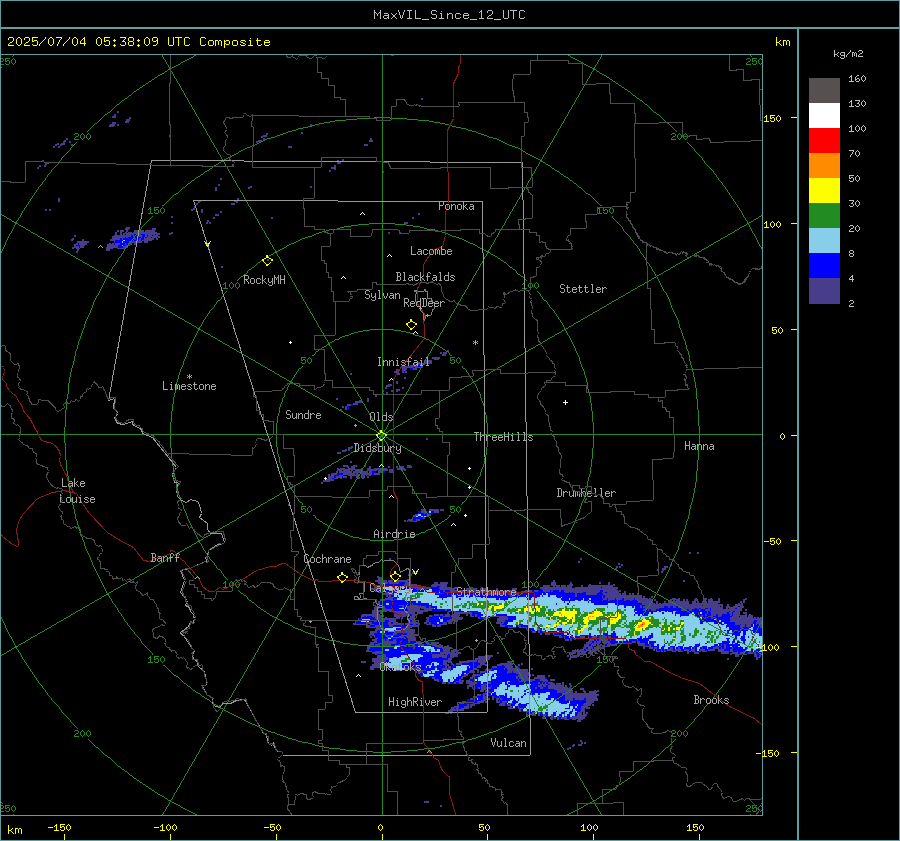Viewport: 900px width, 841px height.
Task: Select the Limestone label
Action: [x=189, y=386]
